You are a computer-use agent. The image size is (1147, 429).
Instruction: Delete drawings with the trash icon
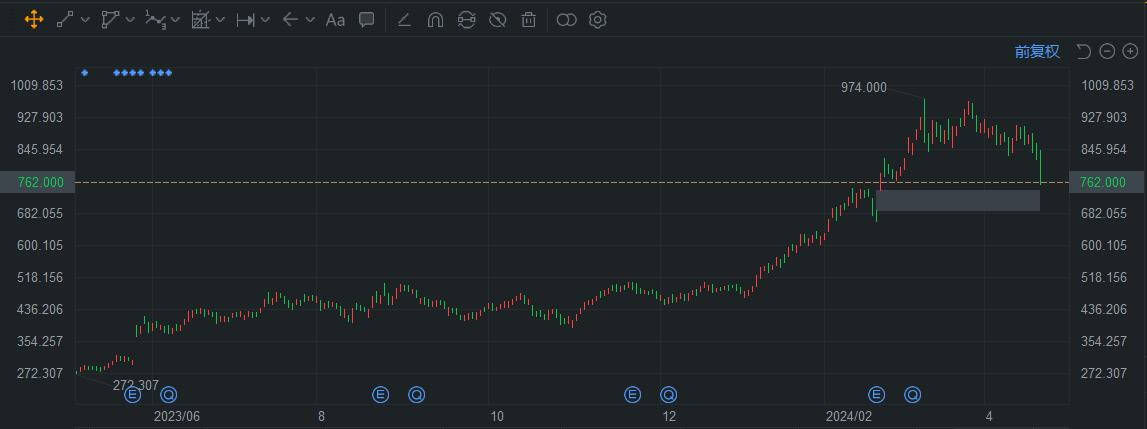(529, 19)
